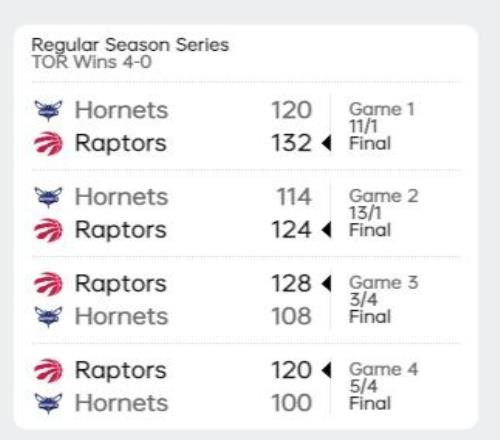Click the Raptors logo in Game 3

(48, 284)
